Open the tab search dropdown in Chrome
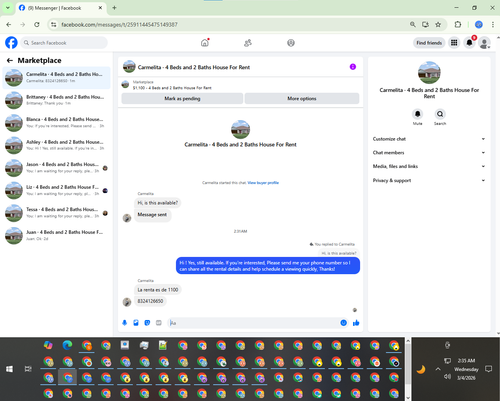The width and height of the screenshot is (500, 401). click(x=8, y=8)
